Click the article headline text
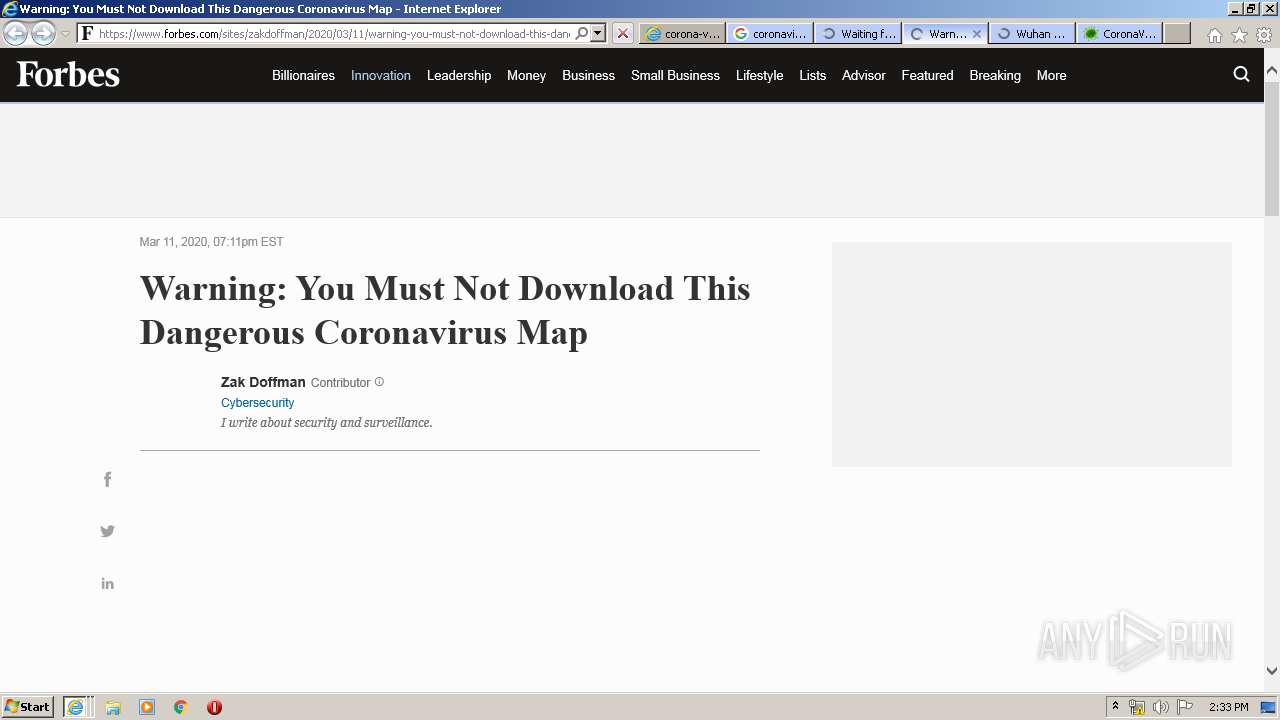1280x720 pixels. [445, 310]
